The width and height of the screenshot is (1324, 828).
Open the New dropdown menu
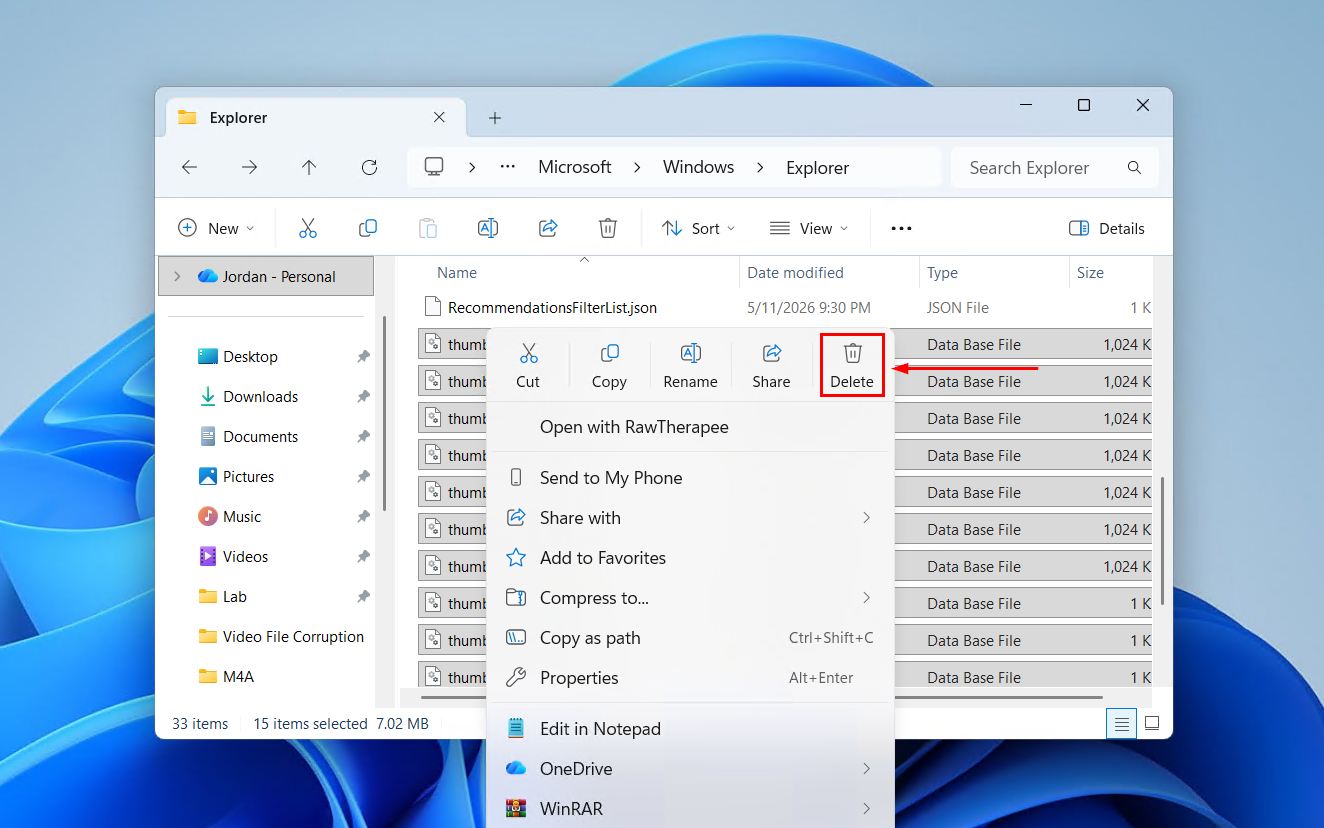[x=216, y=228]
